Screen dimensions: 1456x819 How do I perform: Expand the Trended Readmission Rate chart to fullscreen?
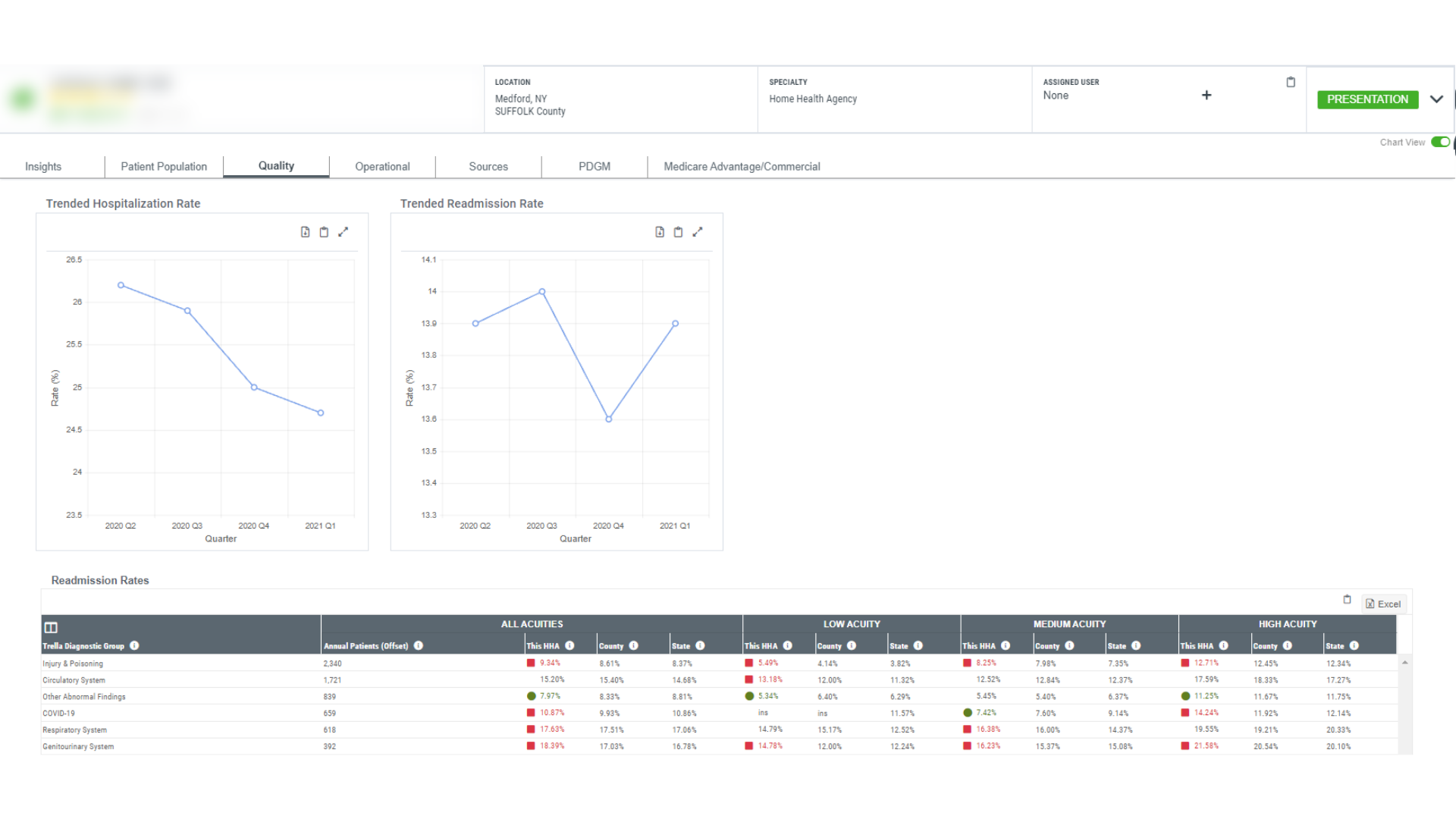[x=698, y=231]
